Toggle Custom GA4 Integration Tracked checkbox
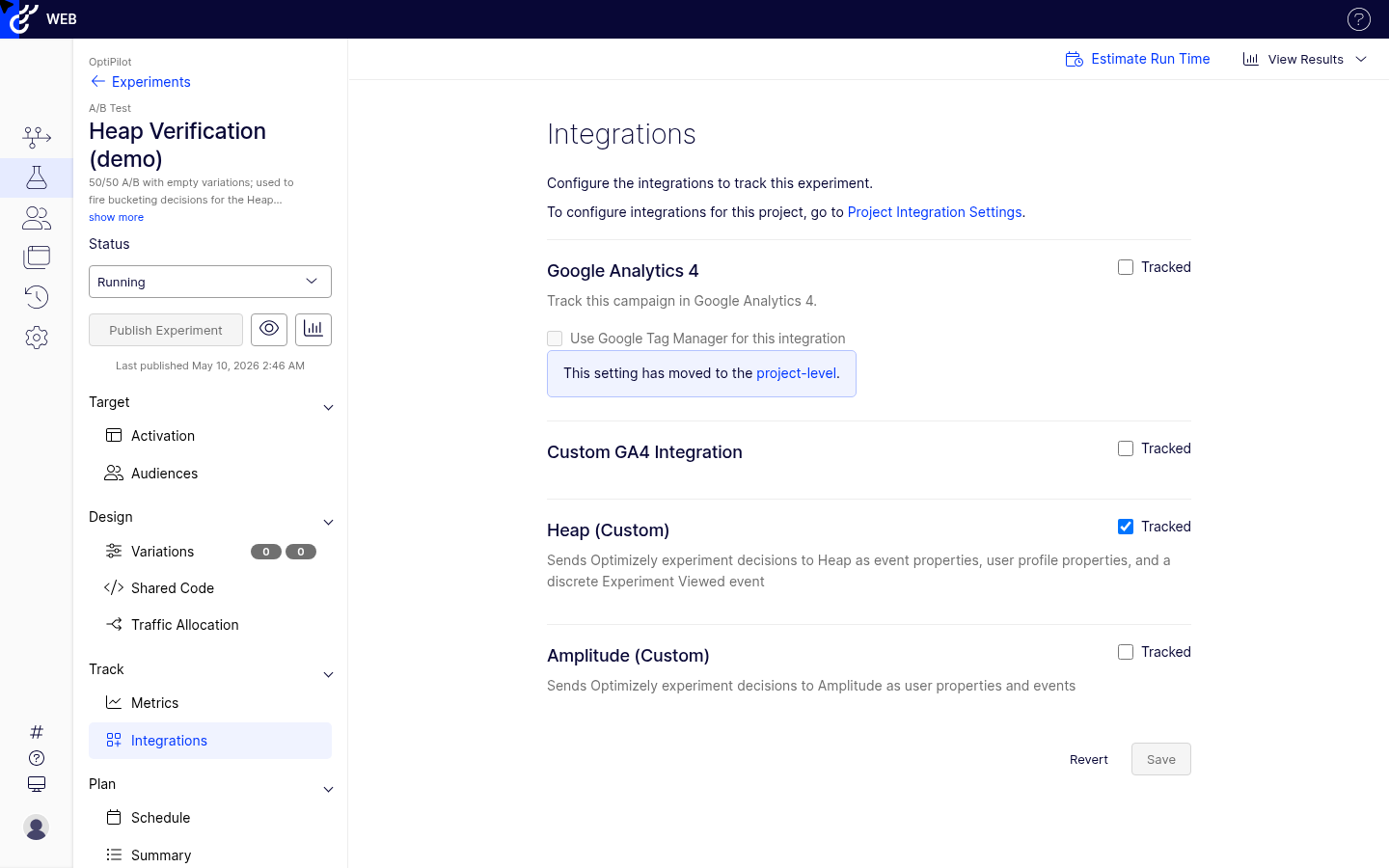1389x868 pixels. (1126, 448)
